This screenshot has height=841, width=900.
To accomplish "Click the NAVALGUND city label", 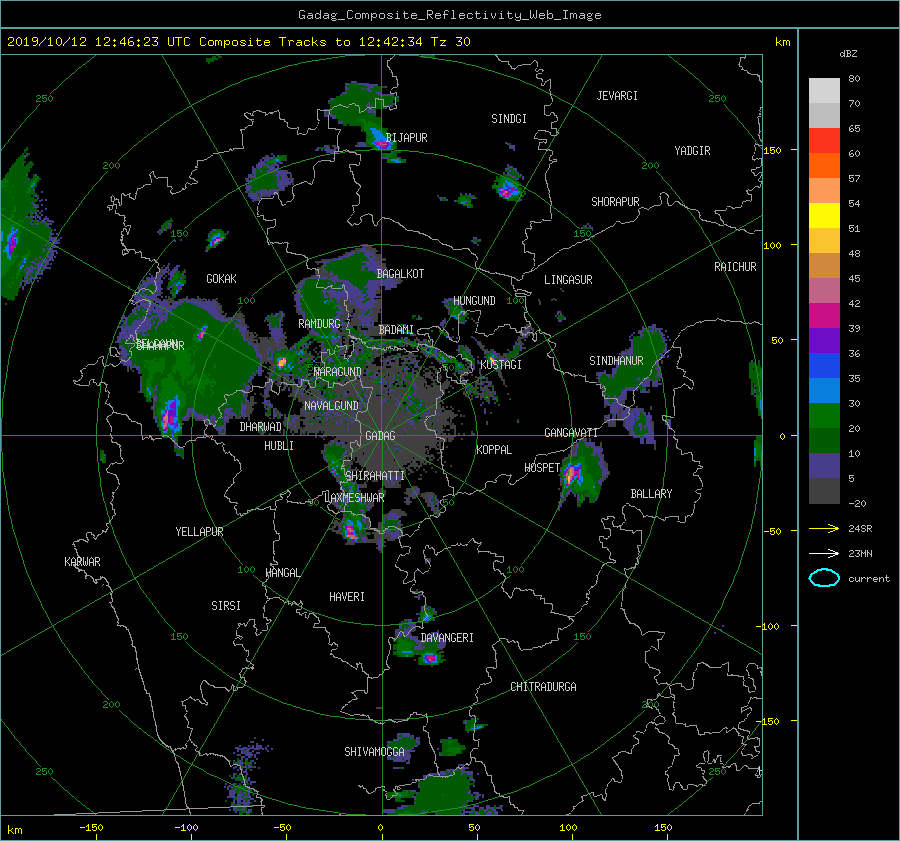I will click(x=331, y=406).
